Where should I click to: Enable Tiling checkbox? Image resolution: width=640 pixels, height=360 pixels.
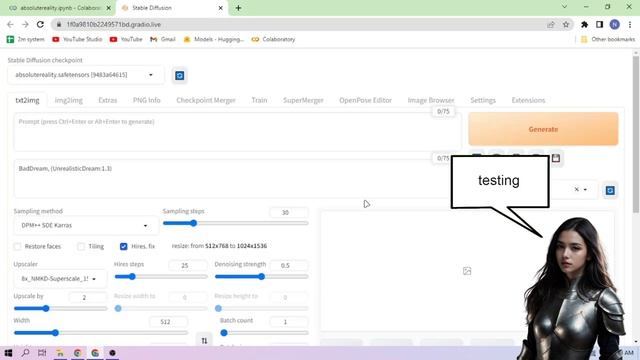pyautogui.click(x=81, y=246)
